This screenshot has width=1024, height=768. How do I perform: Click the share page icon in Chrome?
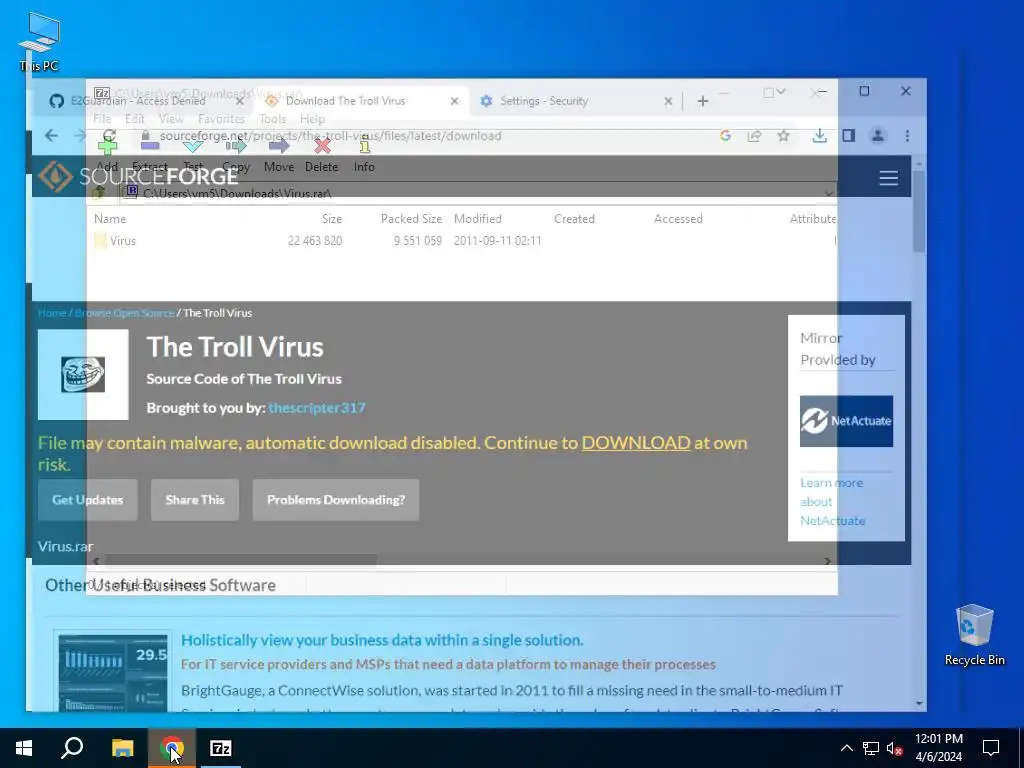(x=754, y=136)
